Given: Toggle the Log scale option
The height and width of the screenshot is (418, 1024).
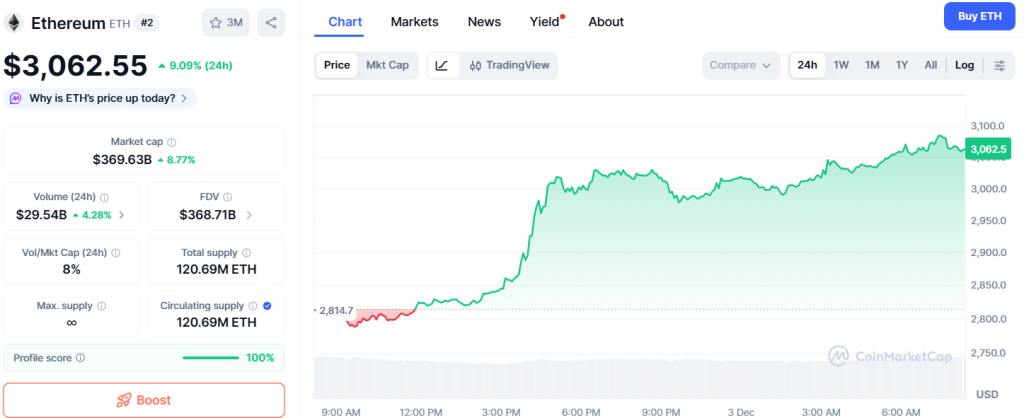Looking at the screenshot, I should 964,65.
